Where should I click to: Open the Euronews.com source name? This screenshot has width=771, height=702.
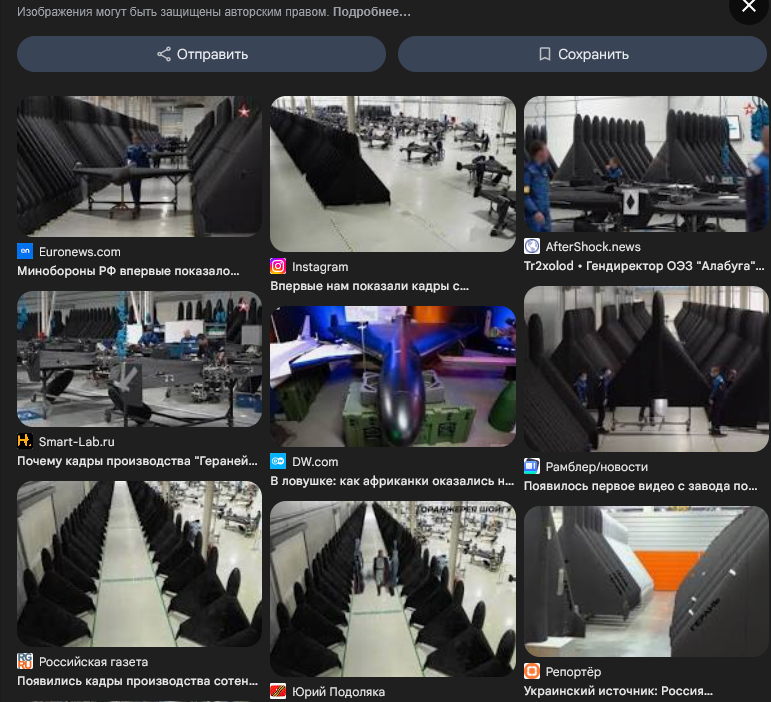point(80,252)
